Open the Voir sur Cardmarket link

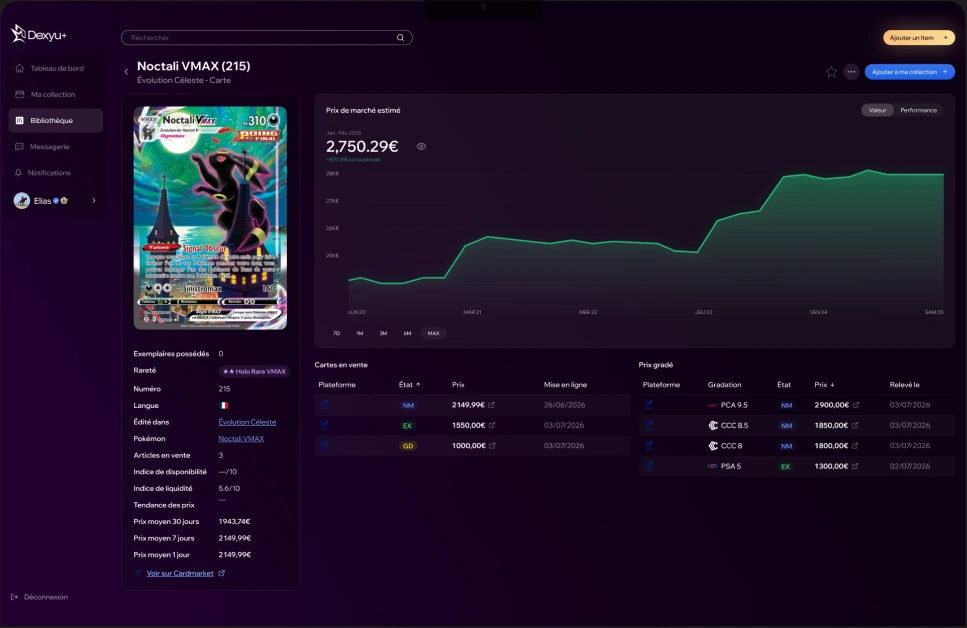[x=180, y=574]
